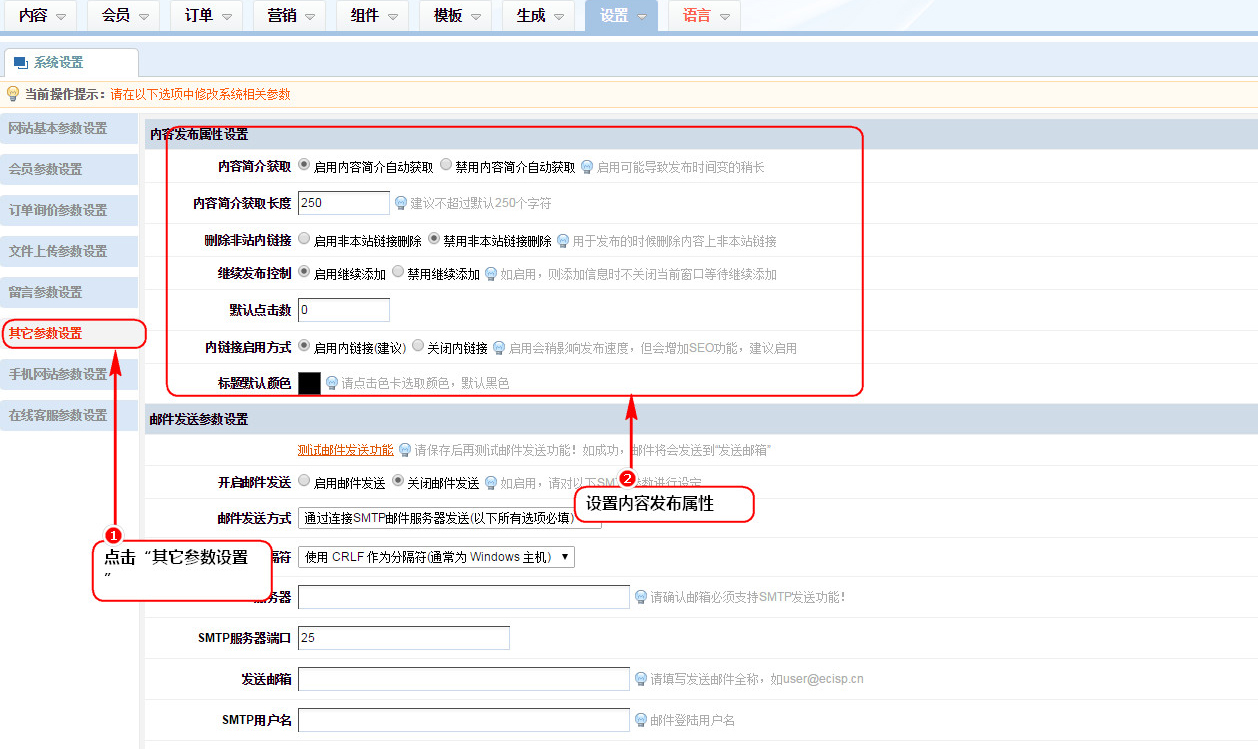Go to 其它参数设置 in the sidebar
1258x749 pixels.
(x=46, y=334)
